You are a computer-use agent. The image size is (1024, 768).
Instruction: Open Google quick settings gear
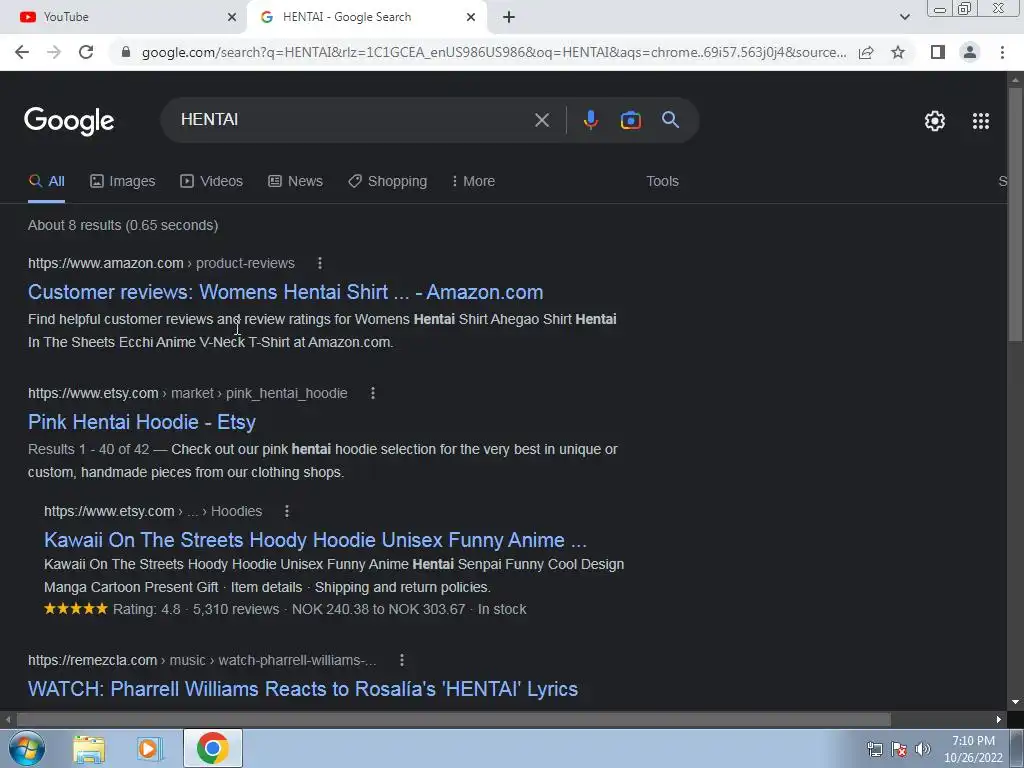[x=935, y=121]
